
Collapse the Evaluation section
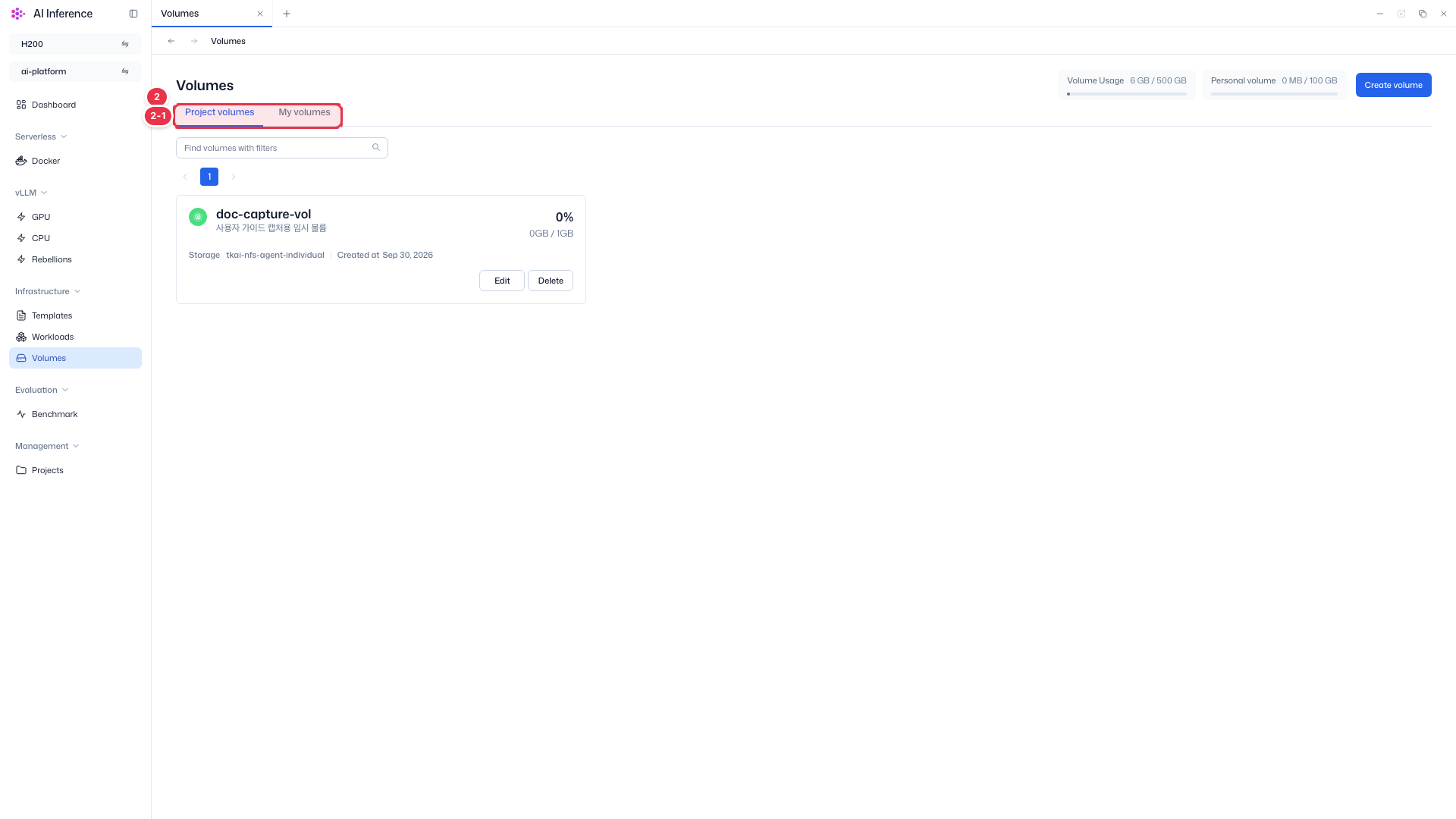click(42, 390)
